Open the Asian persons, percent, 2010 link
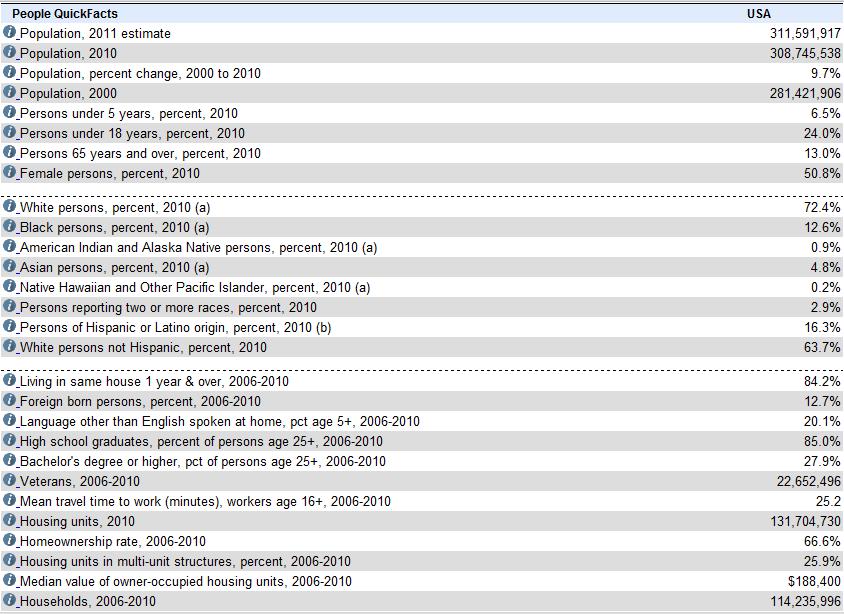Viewport: 844px width, 614px height. tap(114, 267)
